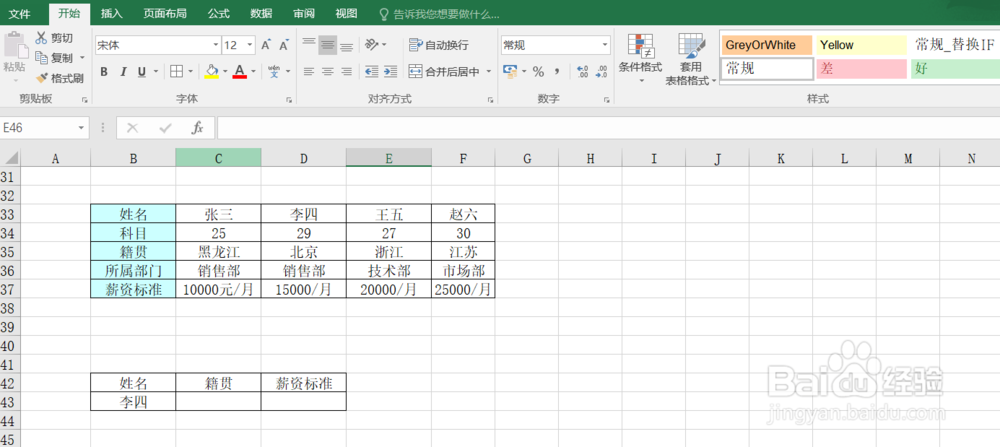Screen dimensions: 1000x447
Task: Toggle underline formatting (U)
Action: point(141,71)
